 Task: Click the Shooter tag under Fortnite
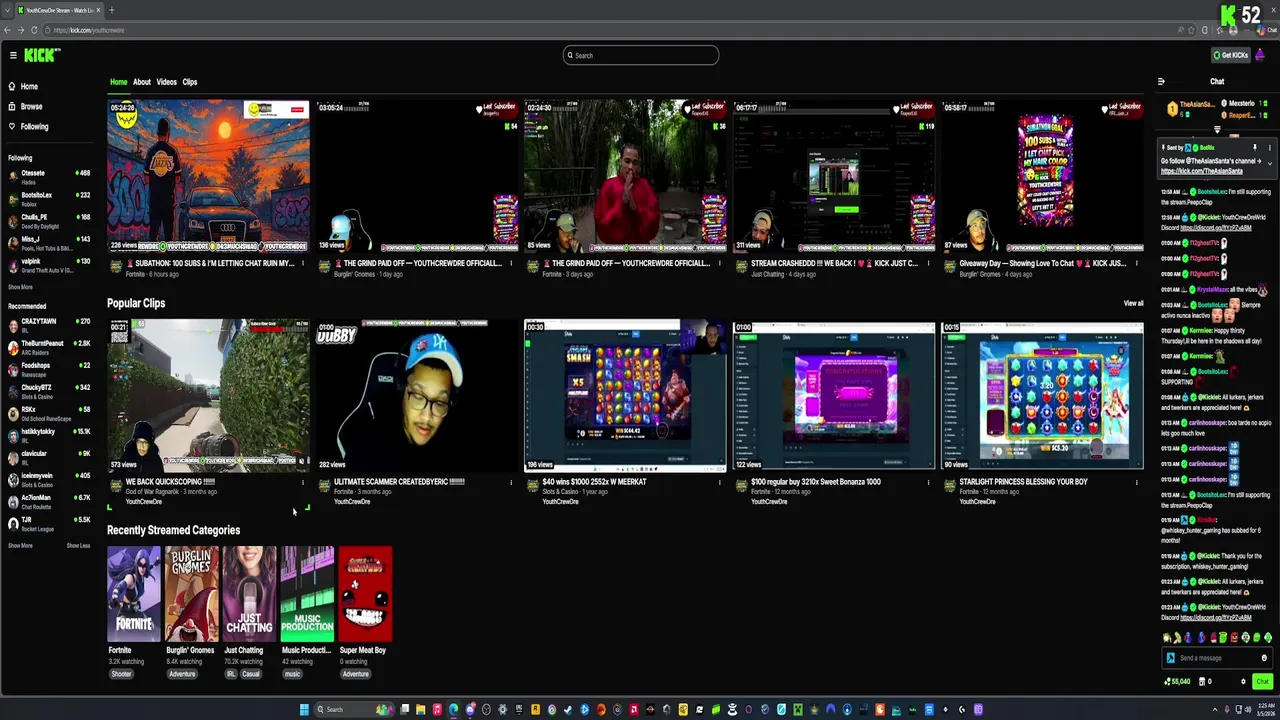(x=121, y=674)
